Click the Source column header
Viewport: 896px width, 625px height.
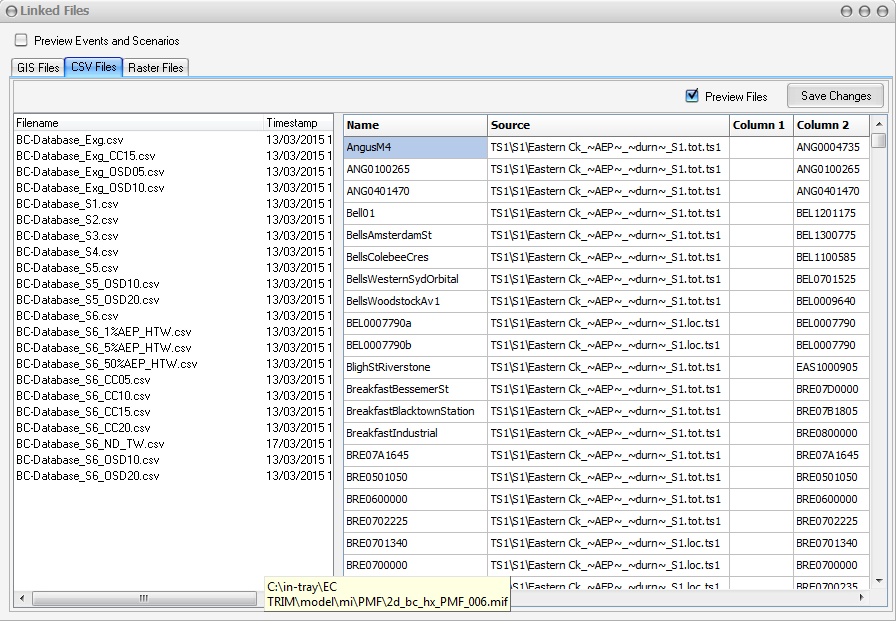click(608, 125)
